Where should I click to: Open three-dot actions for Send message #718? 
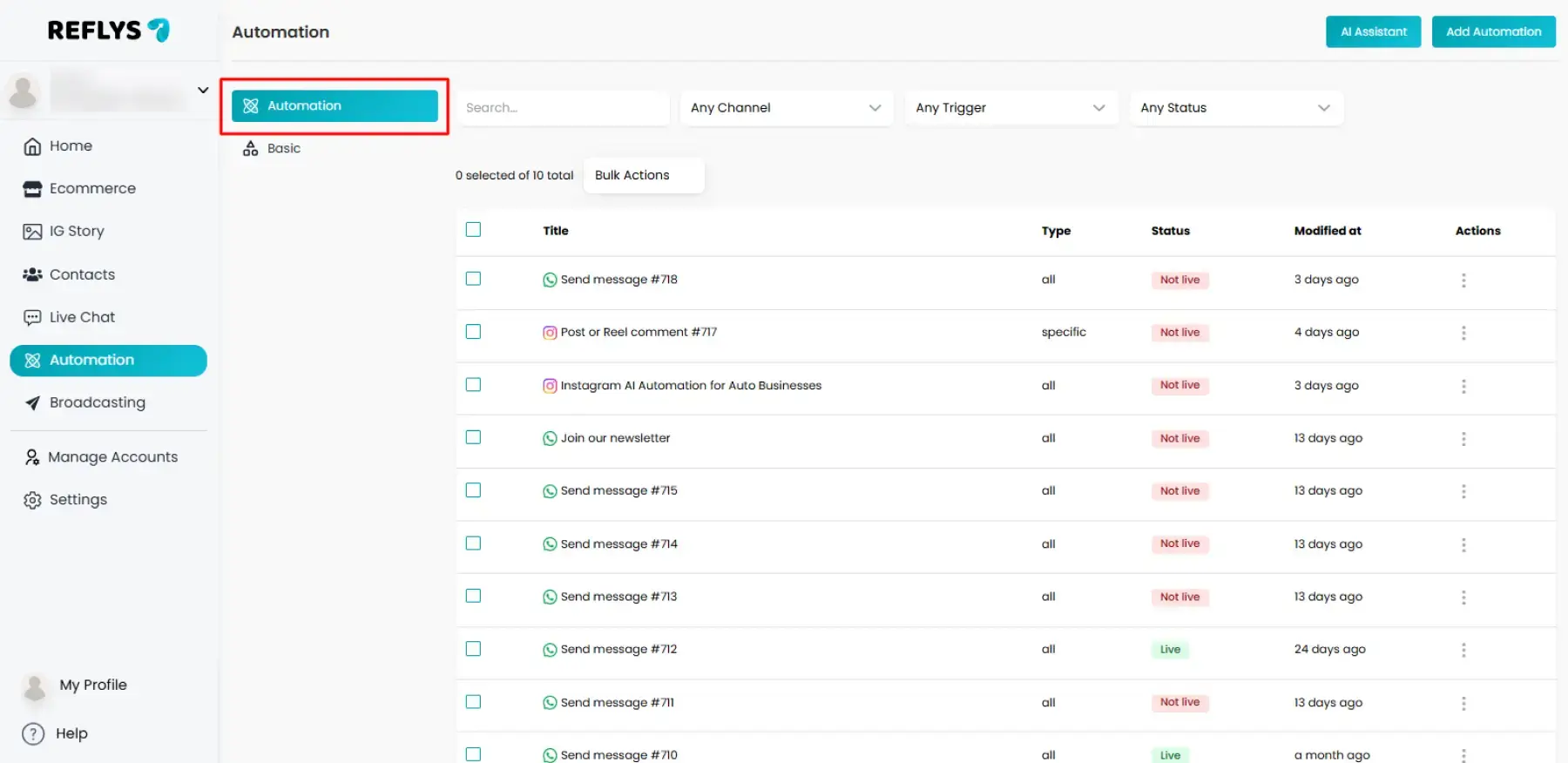[x=1463, y=280]
